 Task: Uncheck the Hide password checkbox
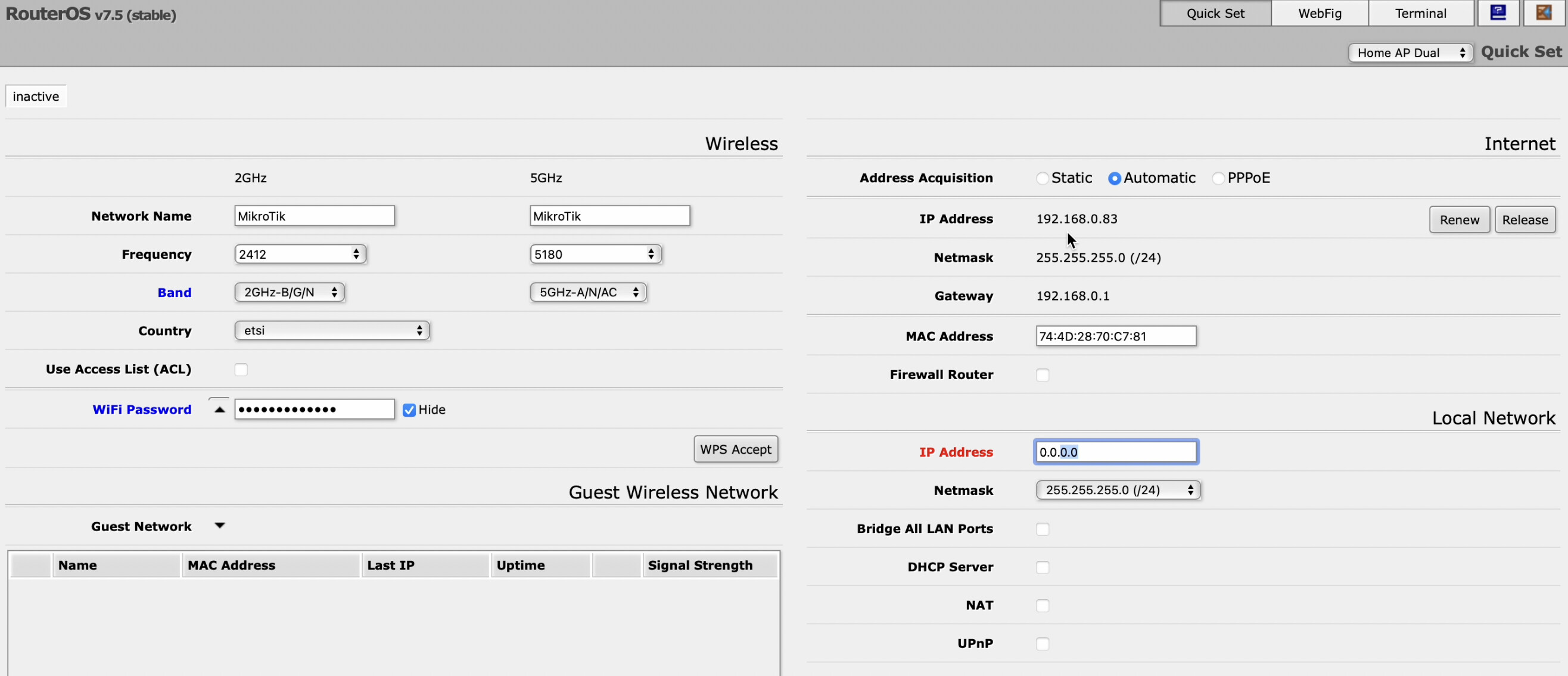click(409, 410)
